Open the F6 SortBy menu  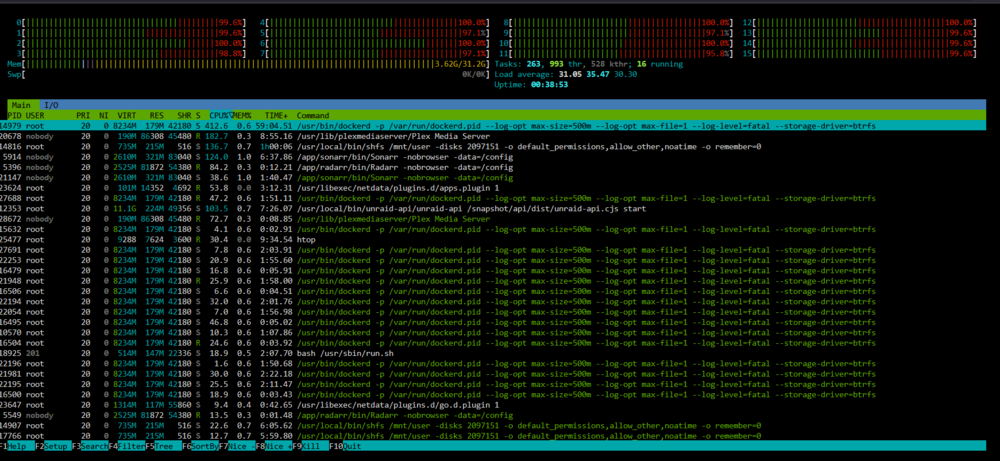[x=200, y=446]
